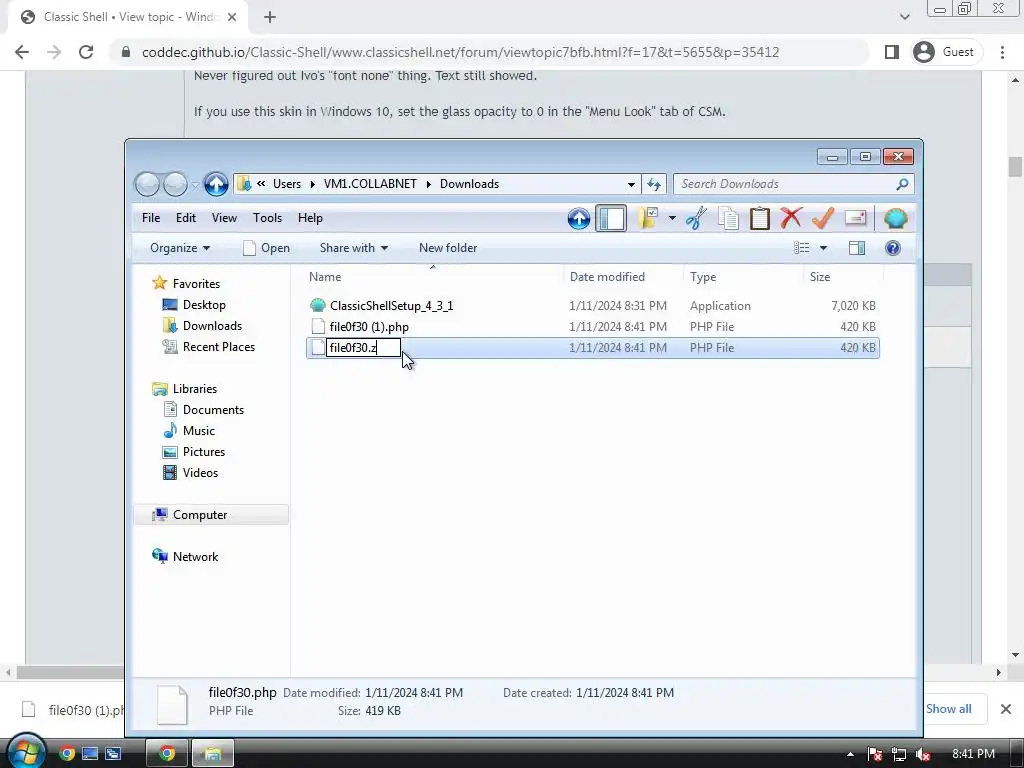Viewport: 1024px width, 768px height.
Task: Select Pictures library
Action: point(203,452)
